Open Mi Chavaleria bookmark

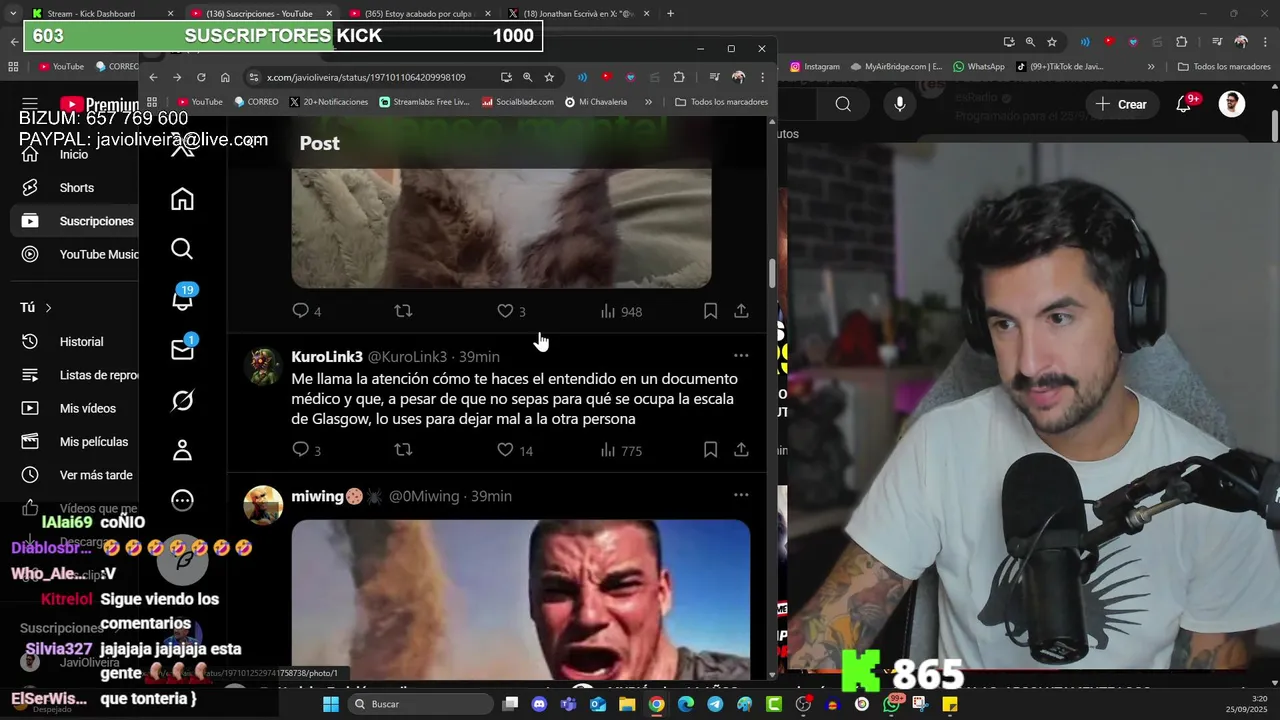coord(596,102)
